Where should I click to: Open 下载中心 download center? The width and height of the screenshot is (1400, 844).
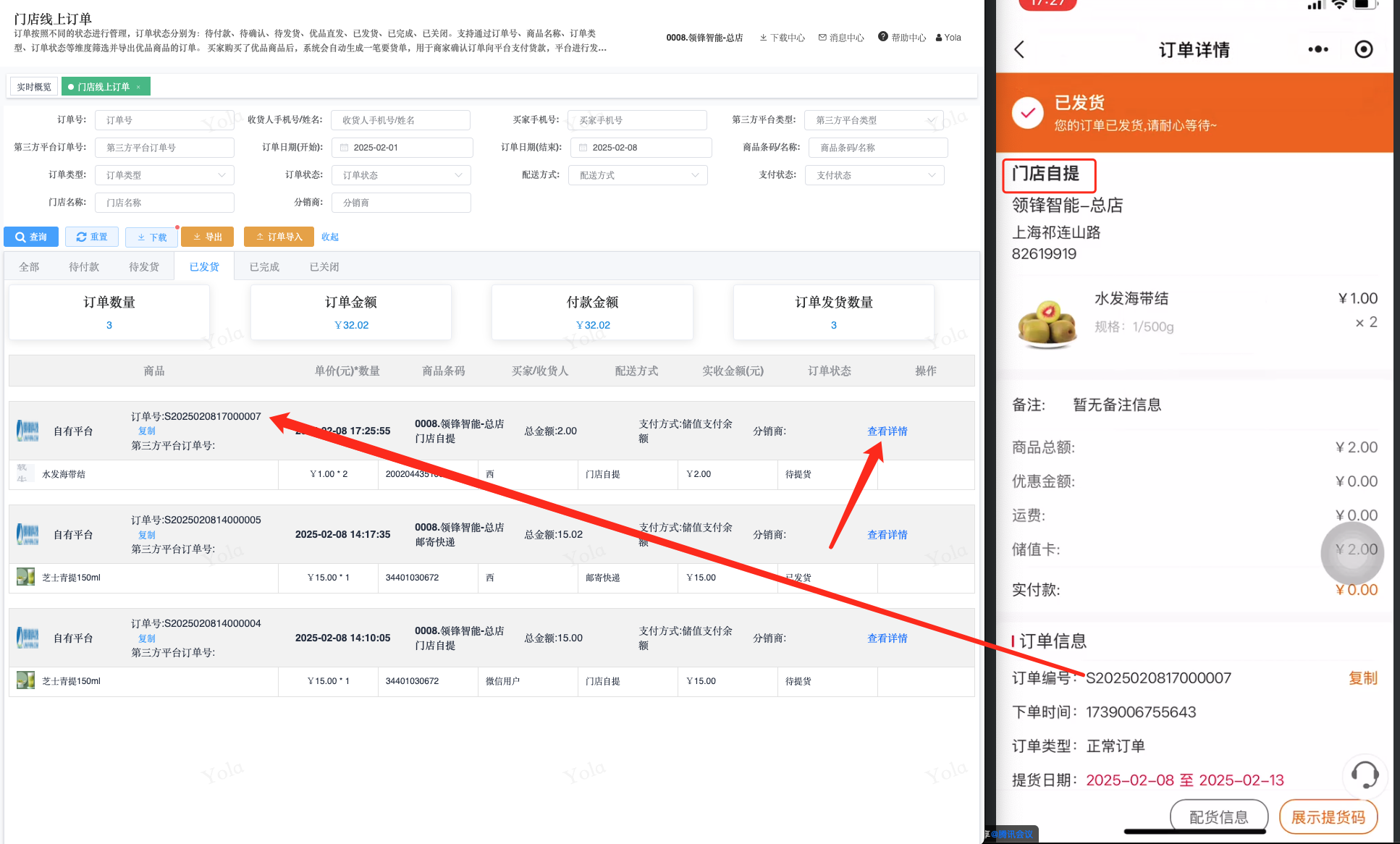[782, 38]
